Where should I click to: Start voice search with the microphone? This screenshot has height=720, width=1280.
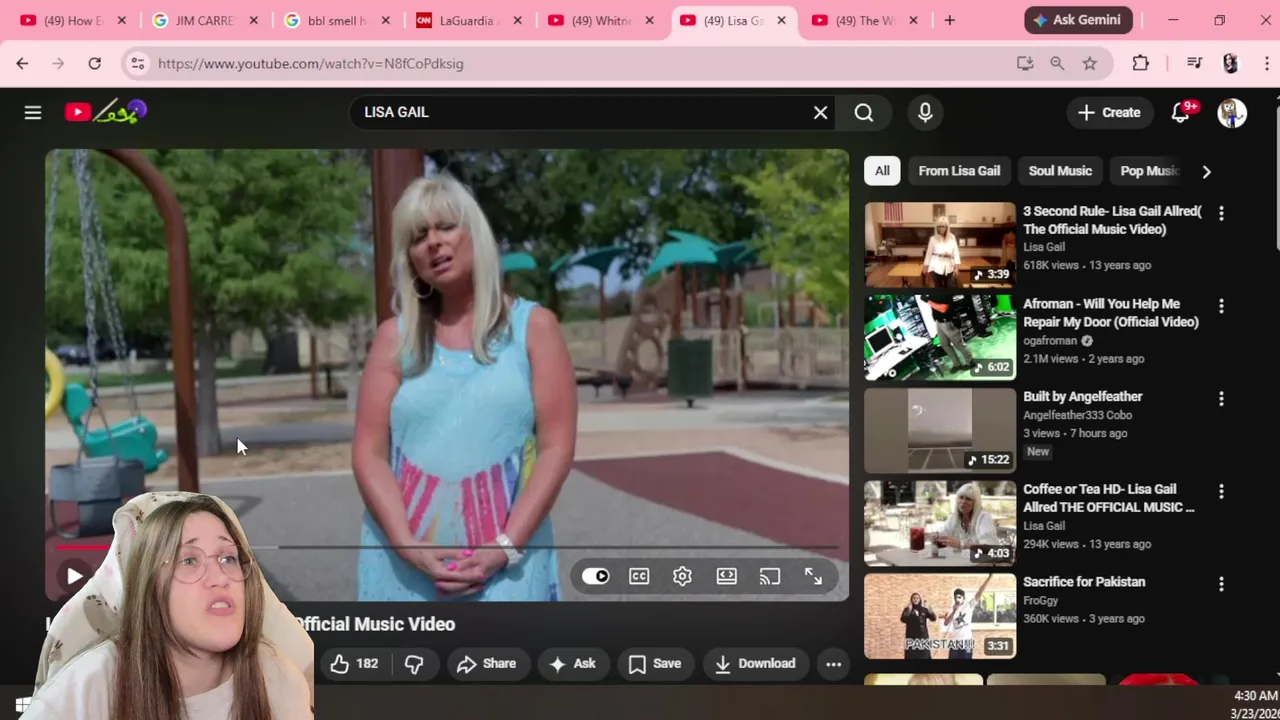point(925,112)
